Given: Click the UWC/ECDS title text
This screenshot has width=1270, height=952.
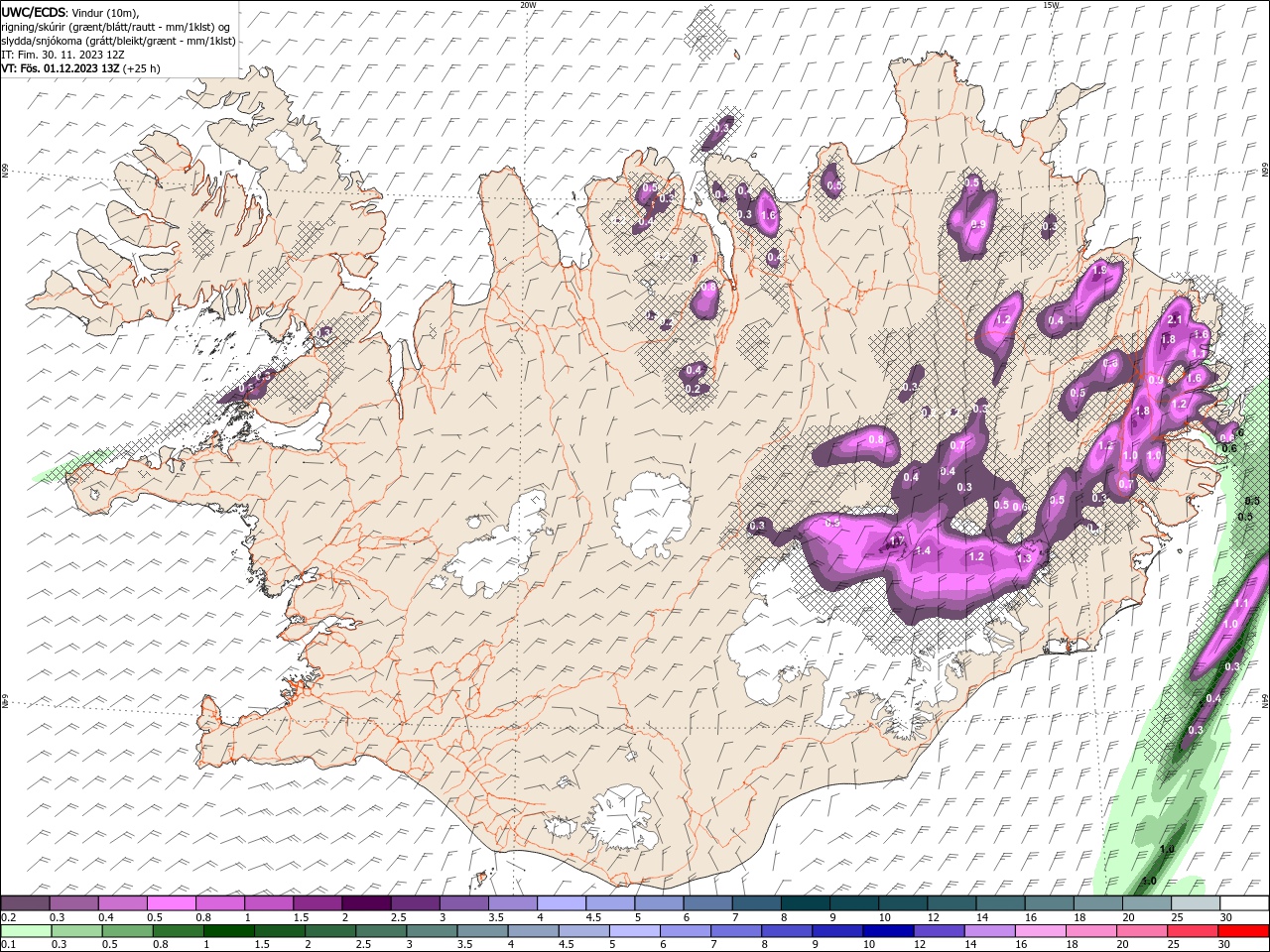Looking at the screenshot, I should pyautogui.click(x=34, y=11).
